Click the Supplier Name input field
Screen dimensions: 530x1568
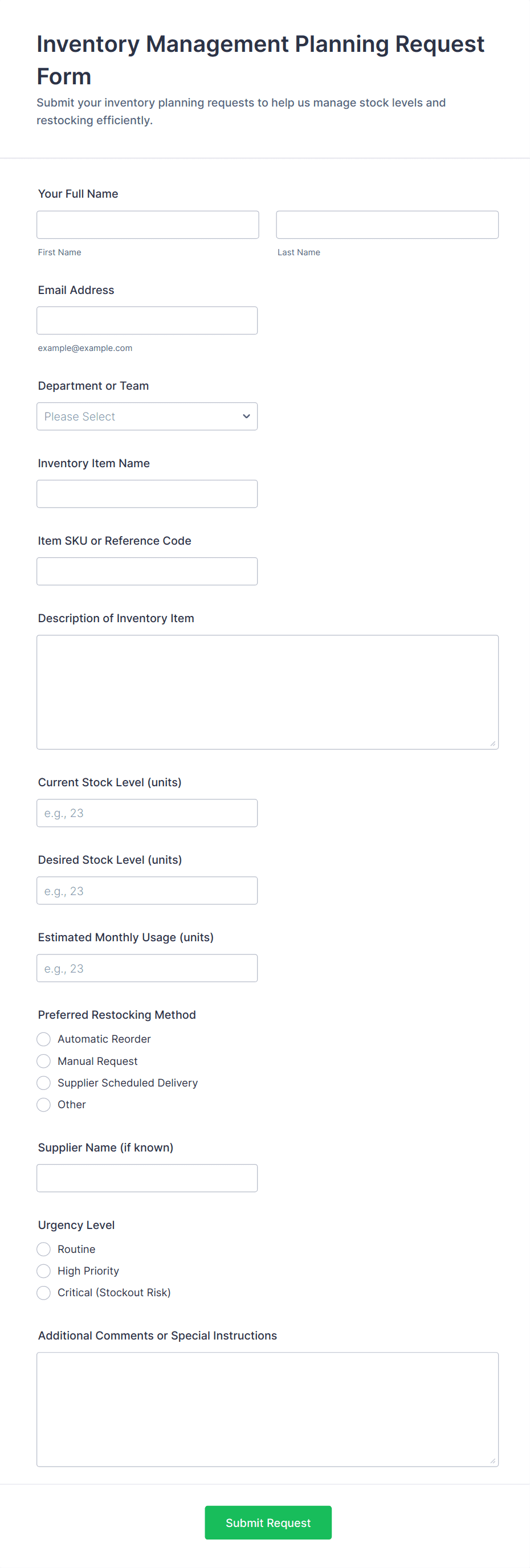tap(146, 1178)
